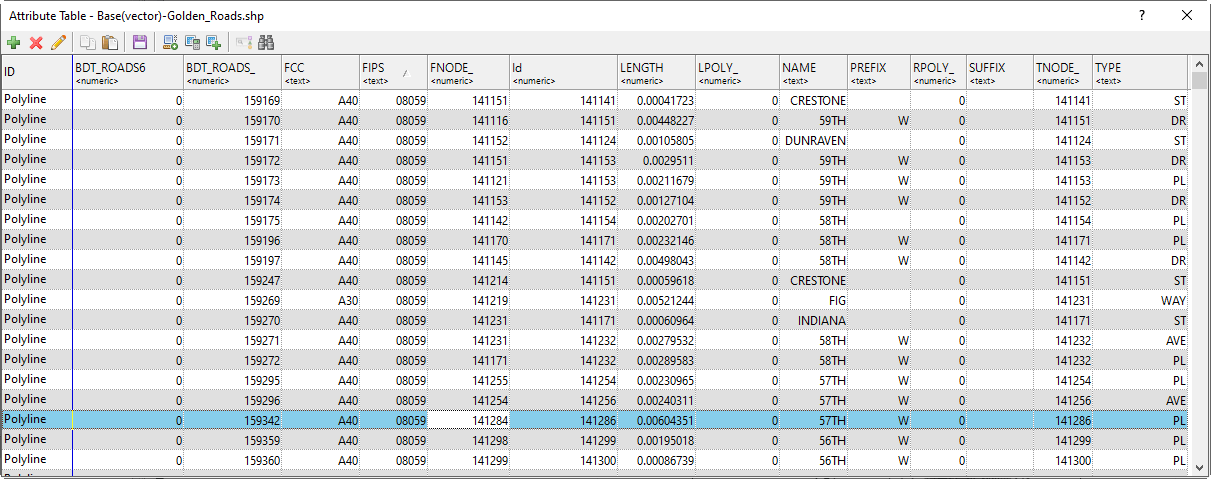
Task: Click the Id numeric column header
Action: (563, 72)
